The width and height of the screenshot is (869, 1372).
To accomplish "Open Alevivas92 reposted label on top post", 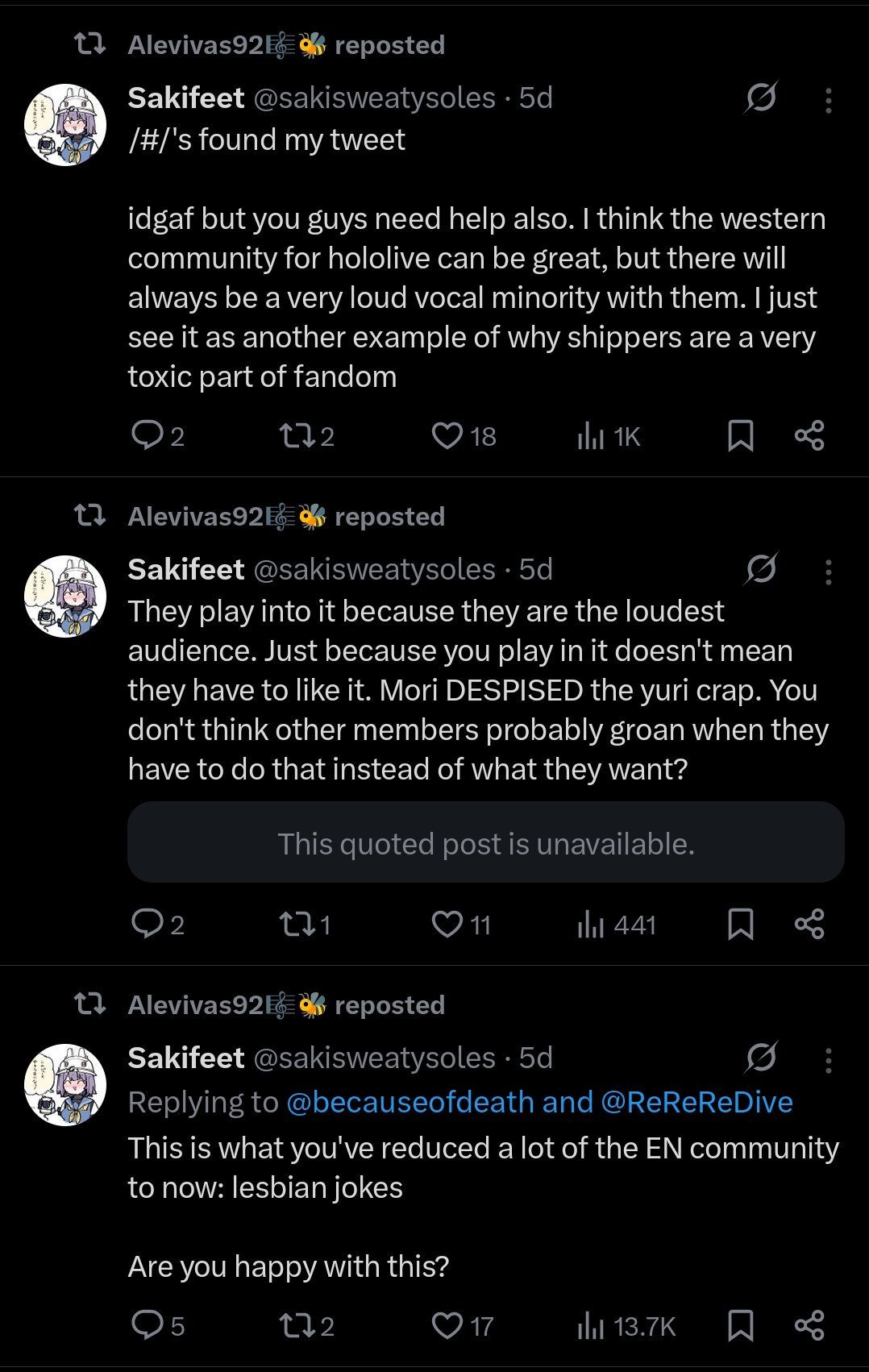I will (x=286, y=45).
